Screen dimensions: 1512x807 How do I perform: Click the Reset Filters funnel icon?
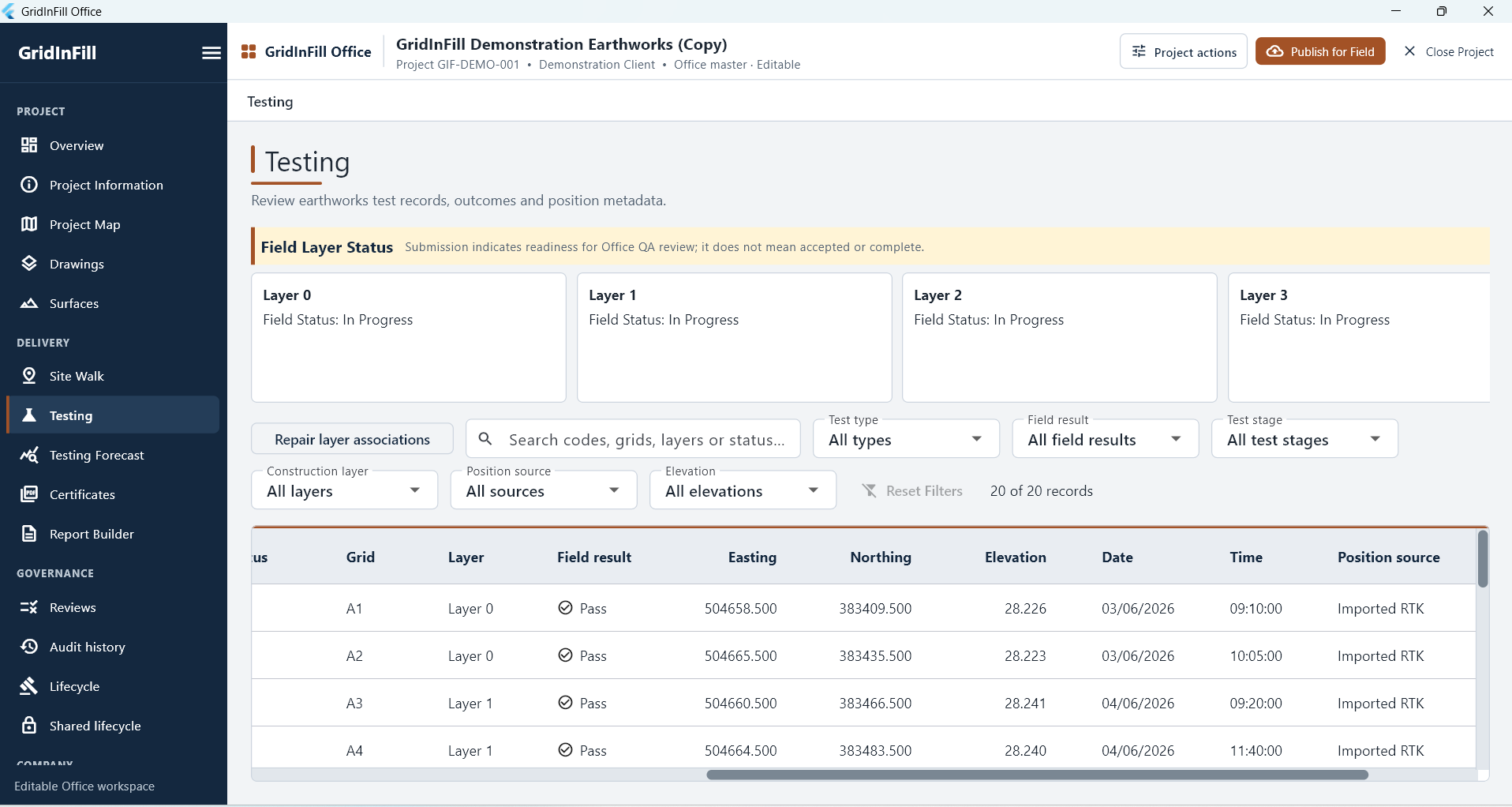[x=870, y=491]
